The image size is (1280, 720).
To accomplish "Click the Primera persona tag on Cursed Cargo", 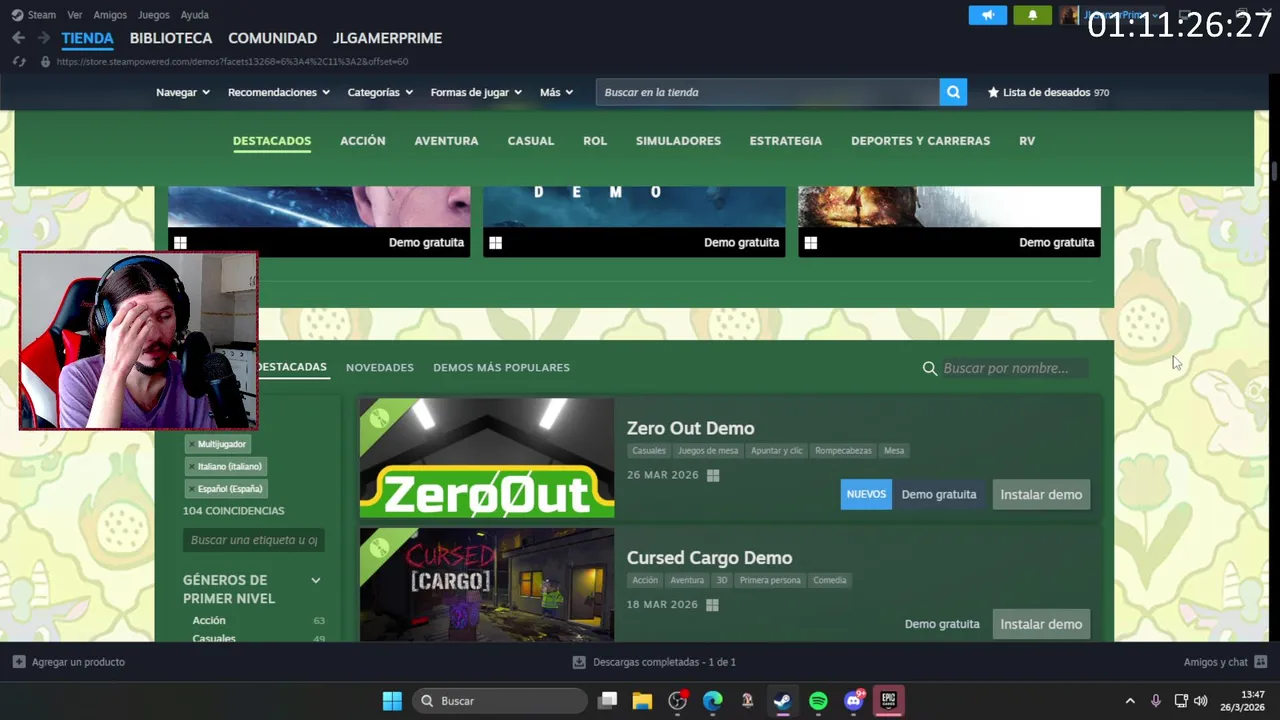I will 770,580.
